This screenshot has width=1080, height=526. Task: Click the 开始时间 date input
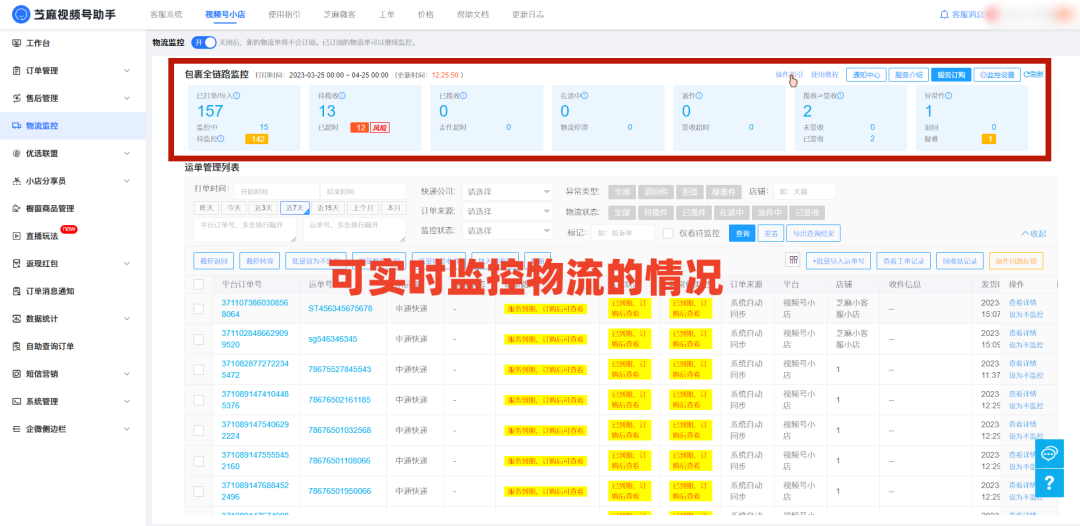coord(277,191)
